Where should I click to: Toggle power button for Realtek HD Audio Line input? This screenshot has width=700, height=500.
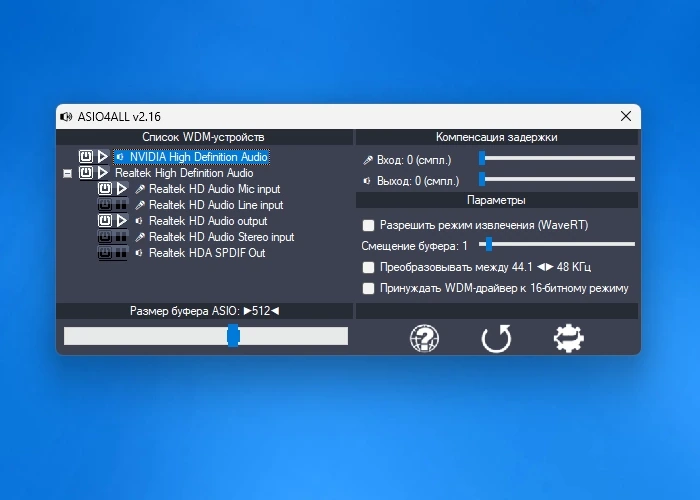click(x=105, y=204)
